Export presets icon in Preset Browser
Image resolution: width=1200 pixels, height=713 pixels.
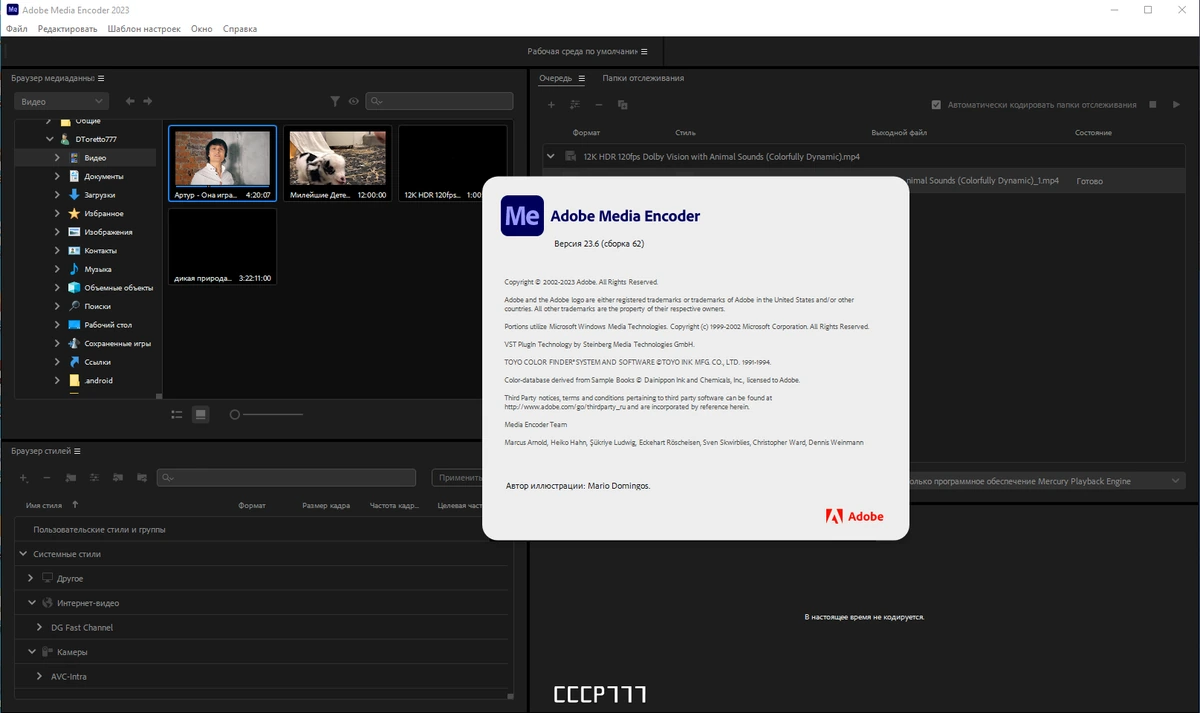[142, 478]
